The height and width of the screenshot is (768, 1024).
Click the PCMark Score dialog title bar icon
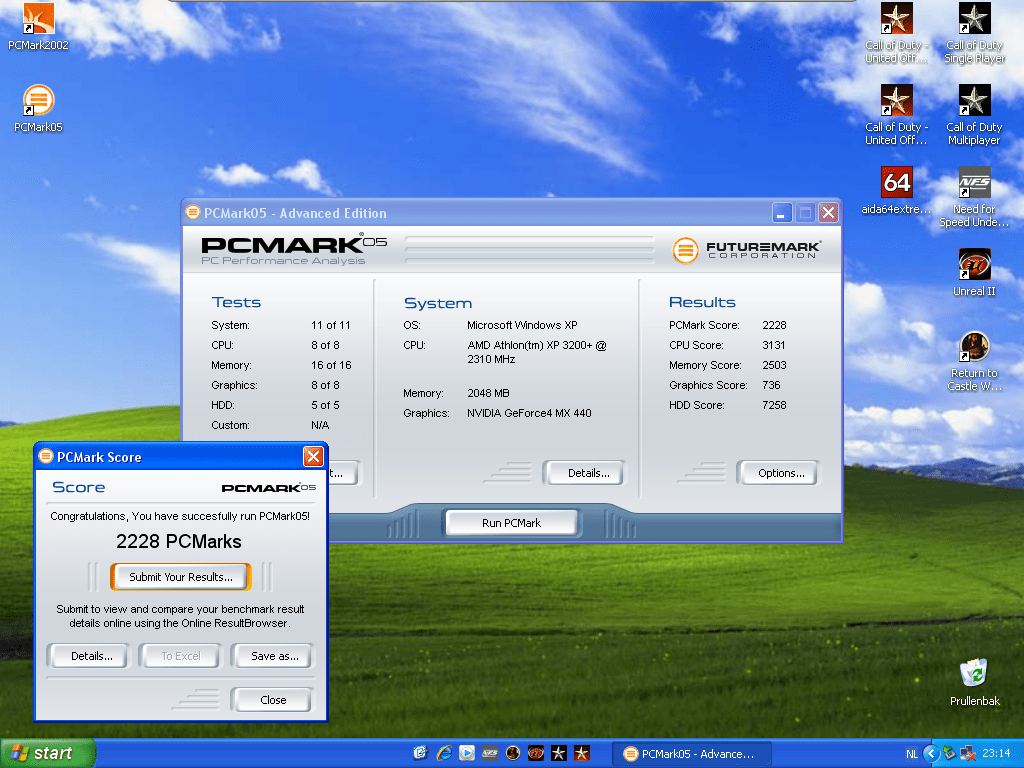[46, 456]
